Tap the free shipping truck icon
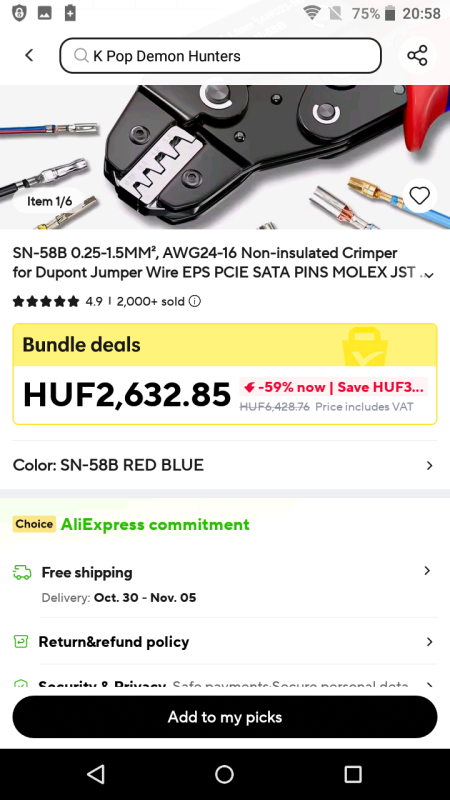 (x=21, y=572)
